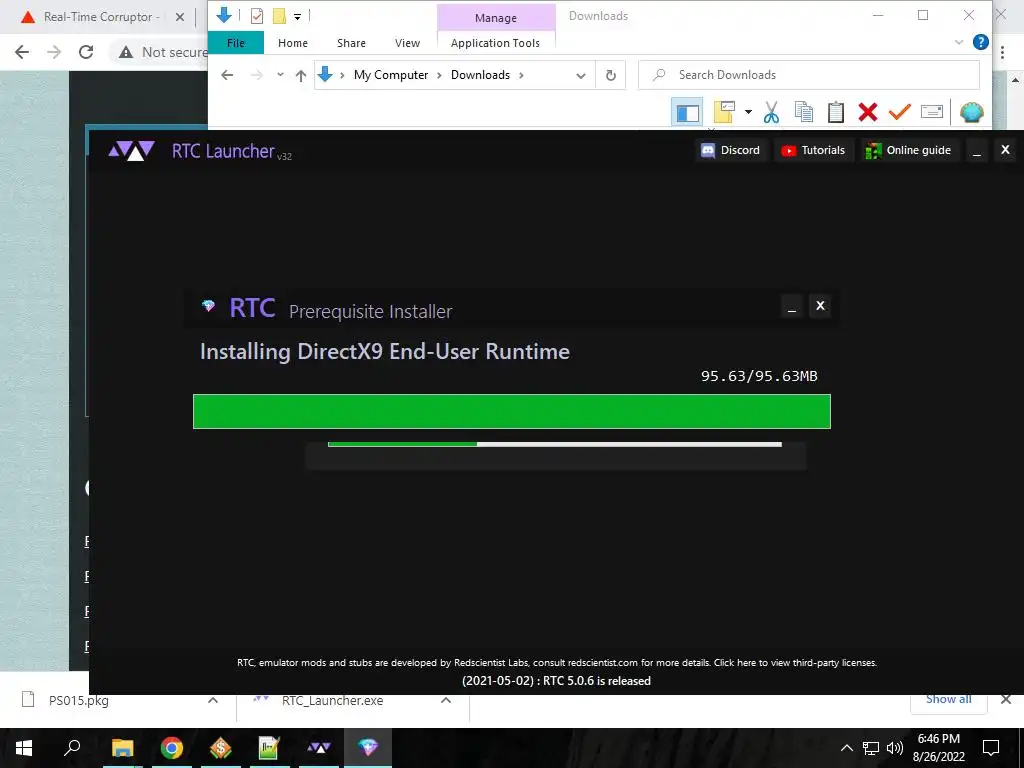Click the New folder quick access icon
Image resolution: width=1024 pixels, height=768 pixels.
(279, 16)
